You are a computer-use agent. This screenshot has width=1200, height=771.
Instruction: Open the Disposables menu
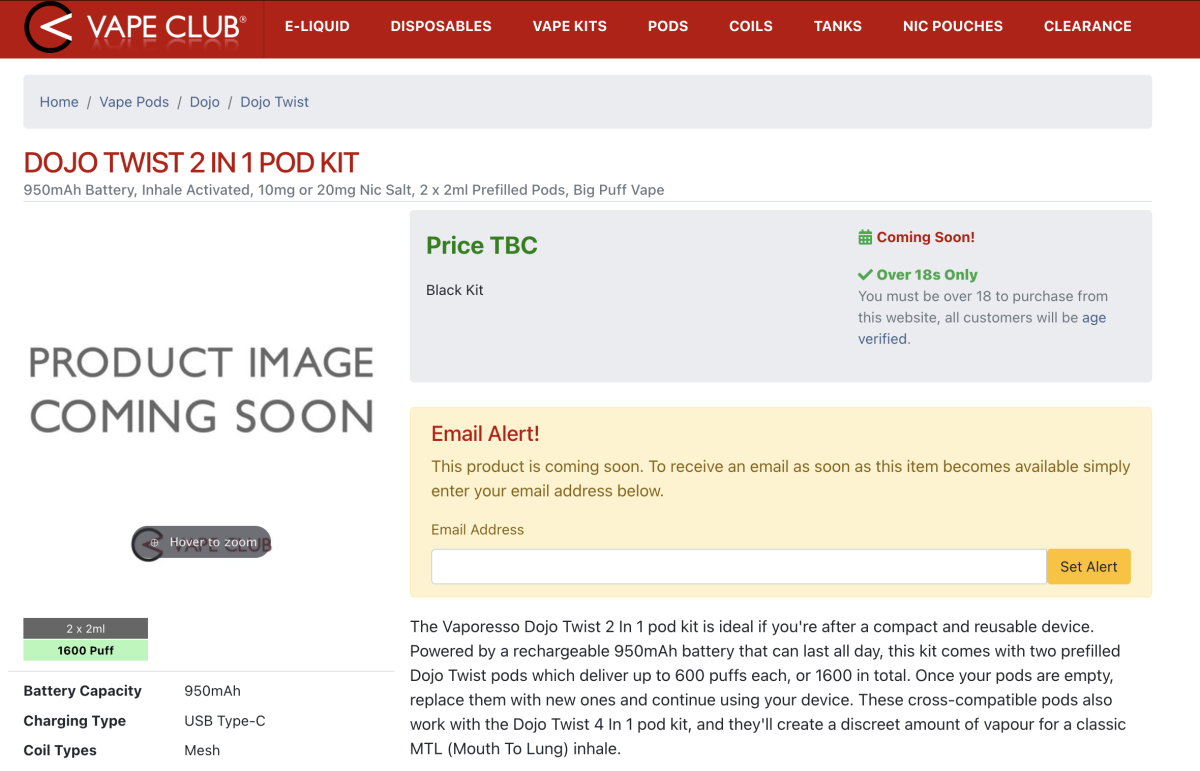coord(441,27)
